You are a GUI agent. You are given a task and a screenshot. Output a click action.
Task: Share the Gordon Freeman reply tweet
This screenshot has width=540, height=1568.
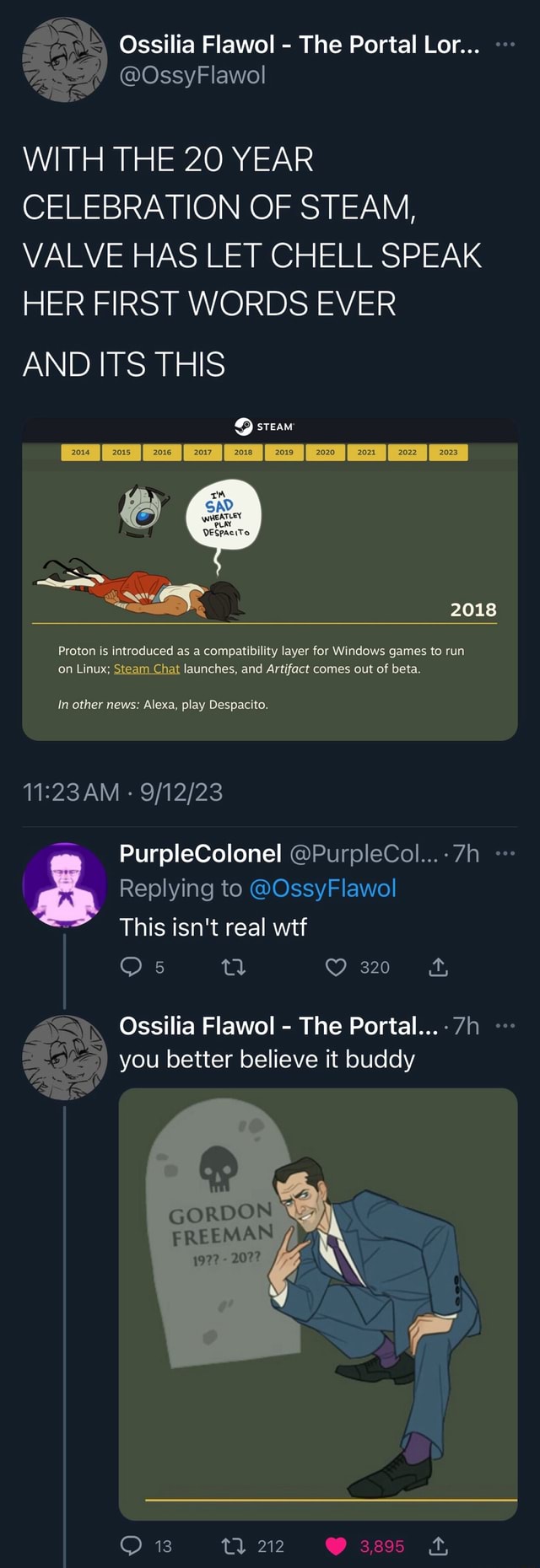click(x=438, y=1545)
